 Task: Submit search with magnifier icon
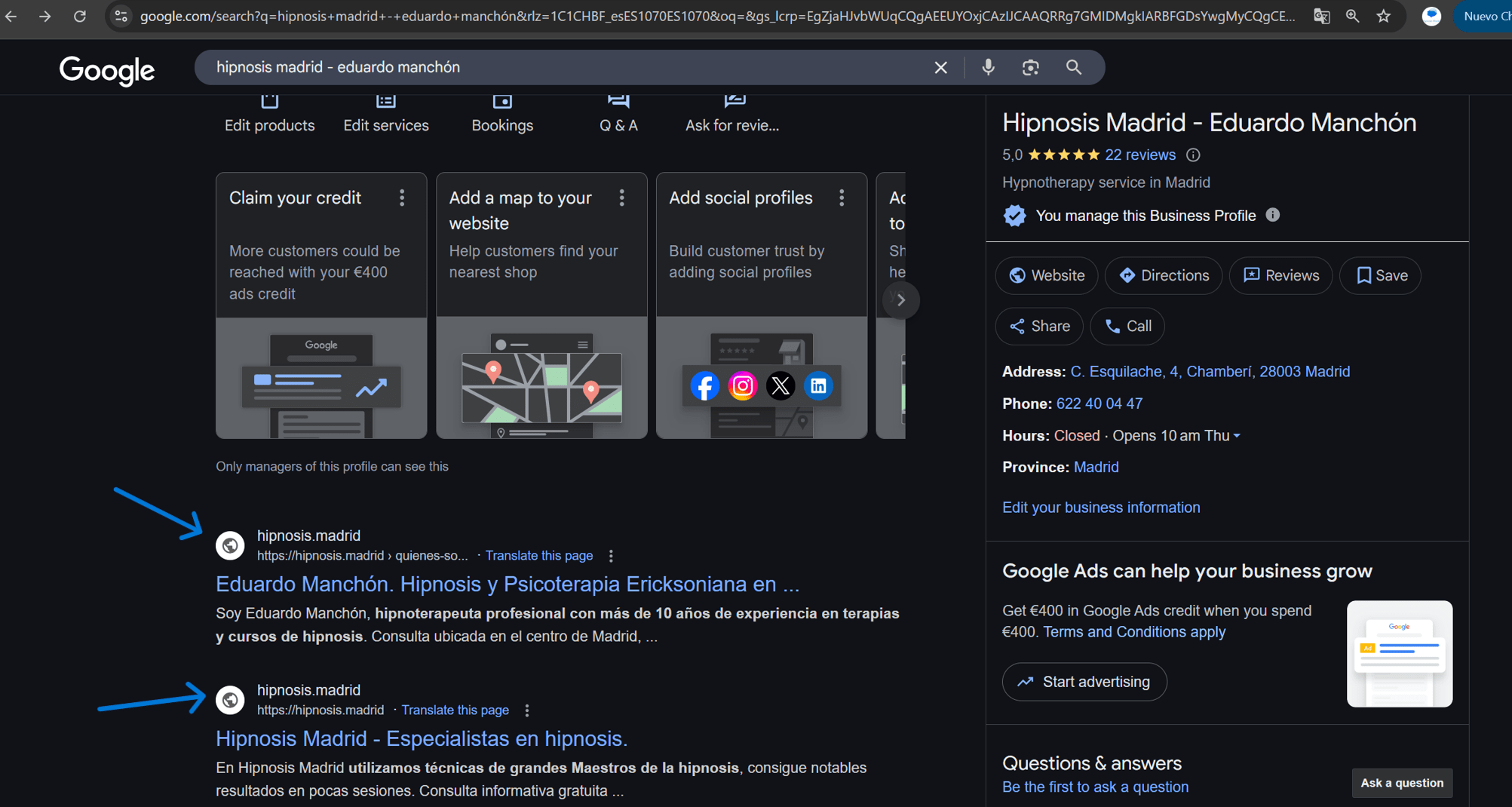coord(1074,67)
